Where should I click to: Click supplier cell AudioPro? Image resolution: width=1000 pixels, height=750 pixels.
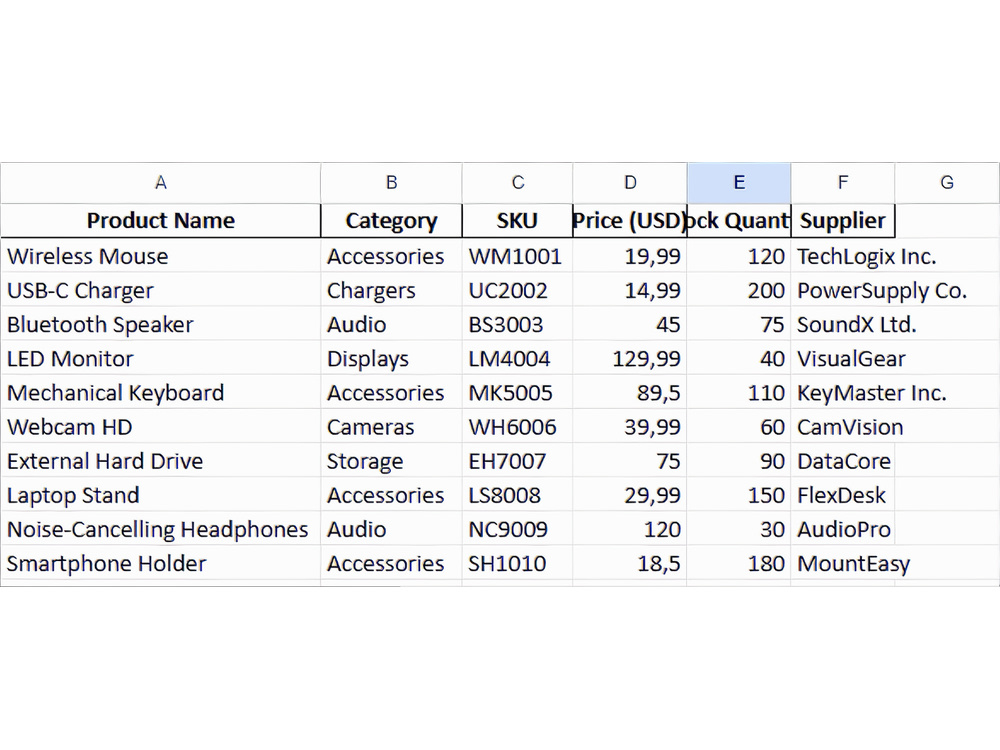tap(843, 529)
